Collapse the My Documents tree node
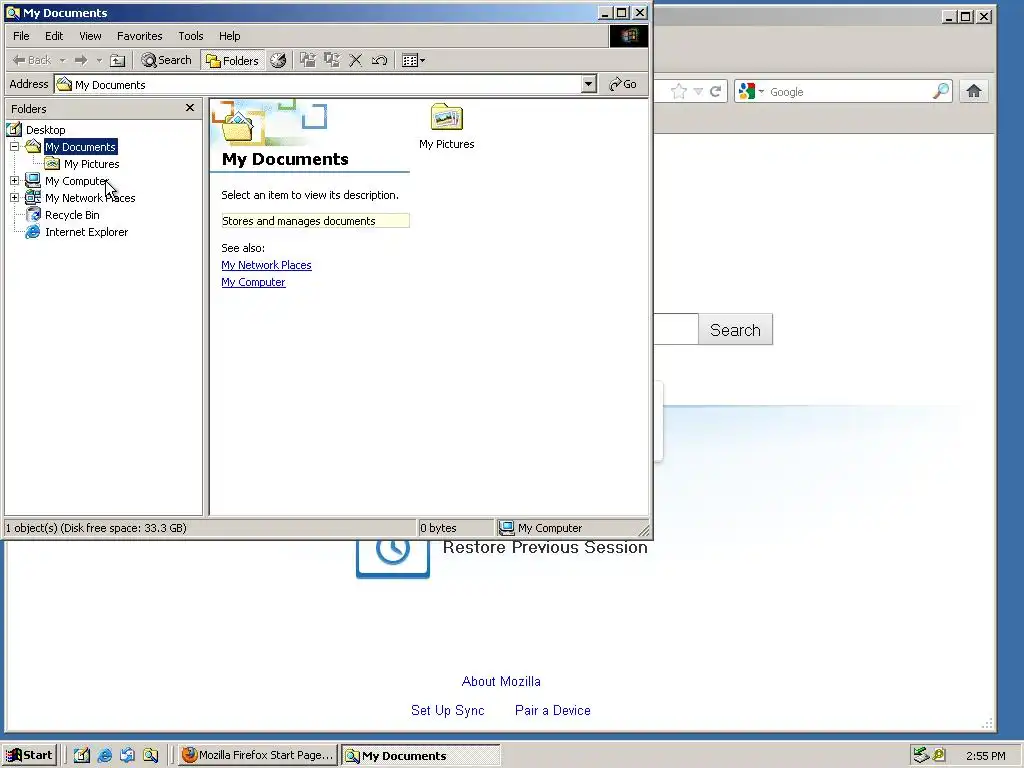Image resolution: width=1024 pixels, height=768 pixels. 14,146
